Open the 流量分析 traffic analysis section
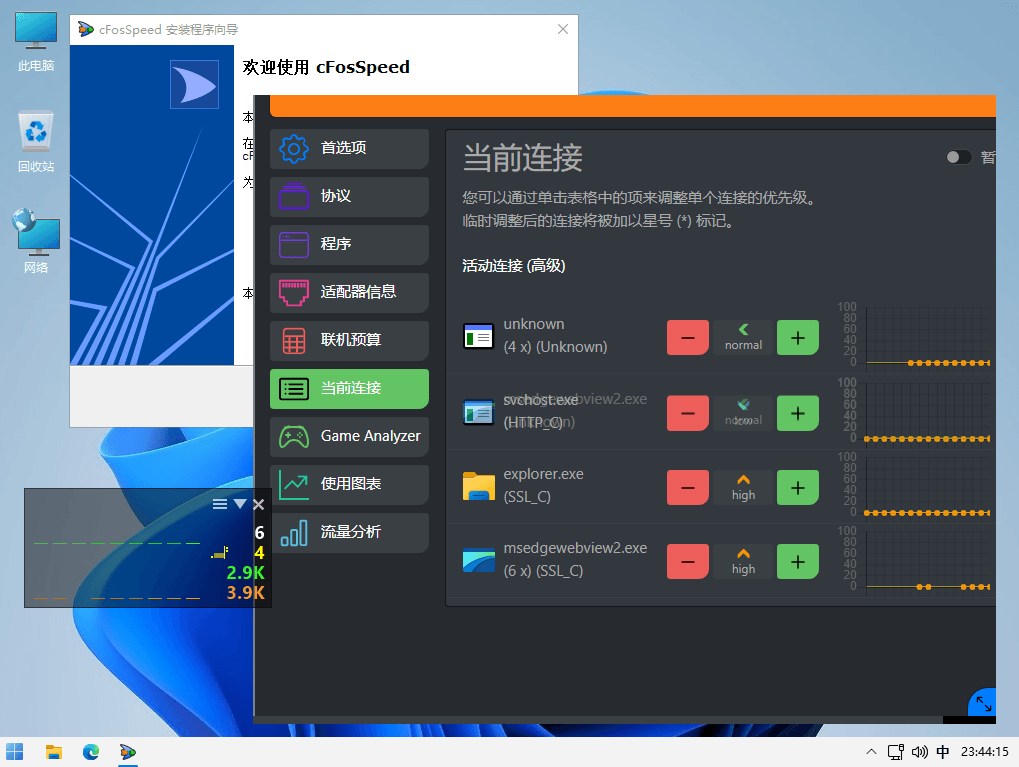This screenshot has height=767, width=1019. tap(349, 532)
